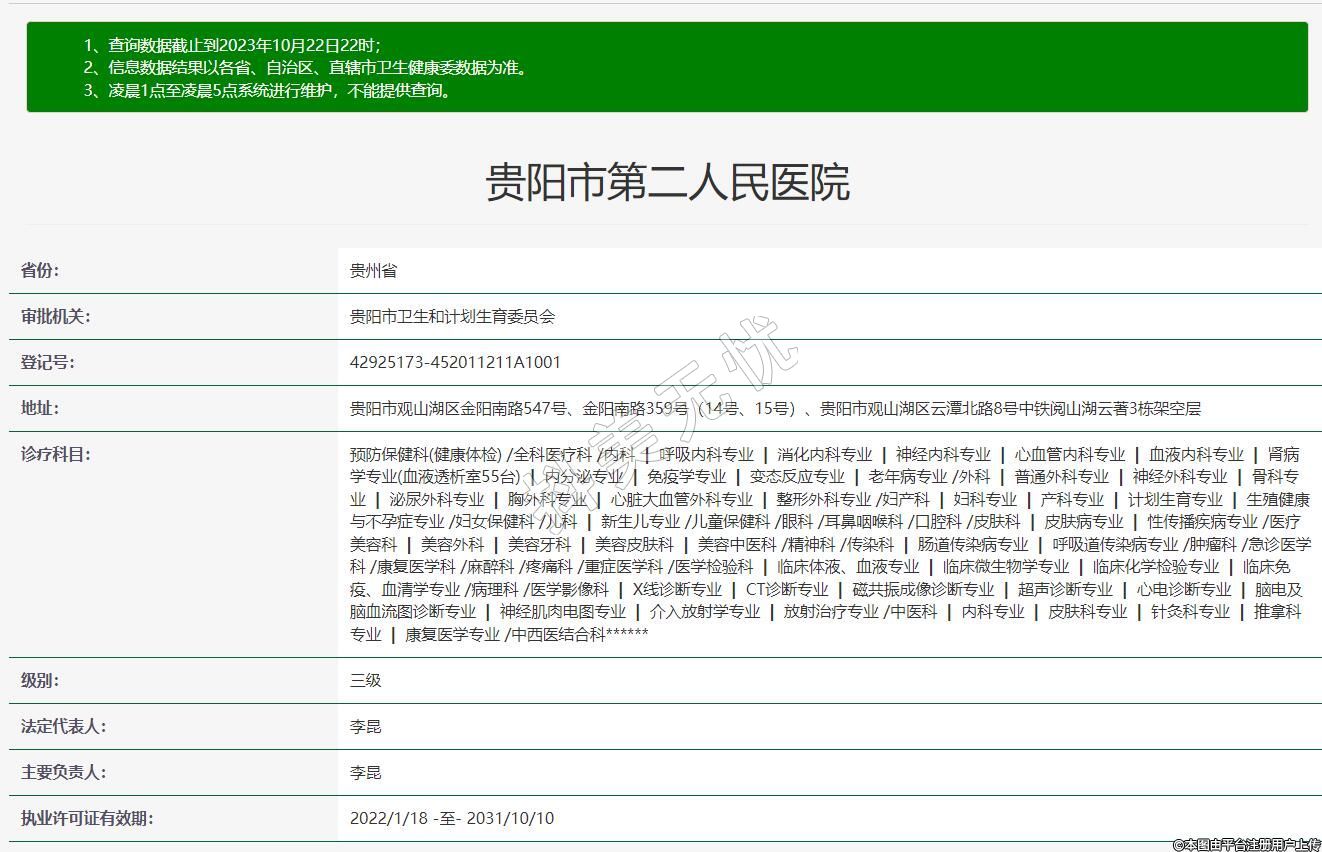This screenshot has height=852, width=1322.
Task: Click the 审批机关 field label
Action: click(55, 317)
